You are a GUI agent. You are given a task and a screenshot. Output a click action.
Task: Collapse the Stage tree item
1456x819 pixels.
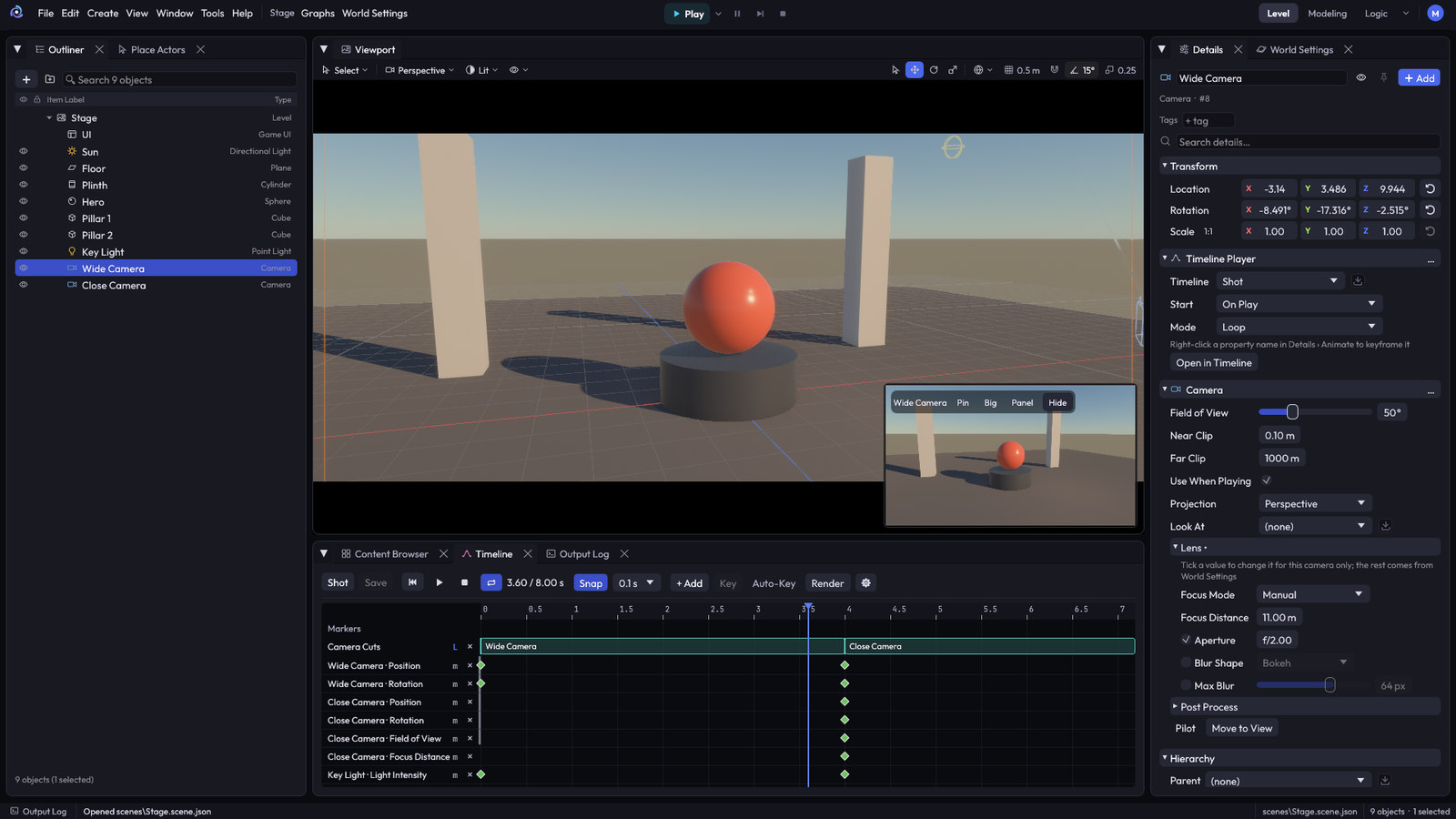coord(49,118)
